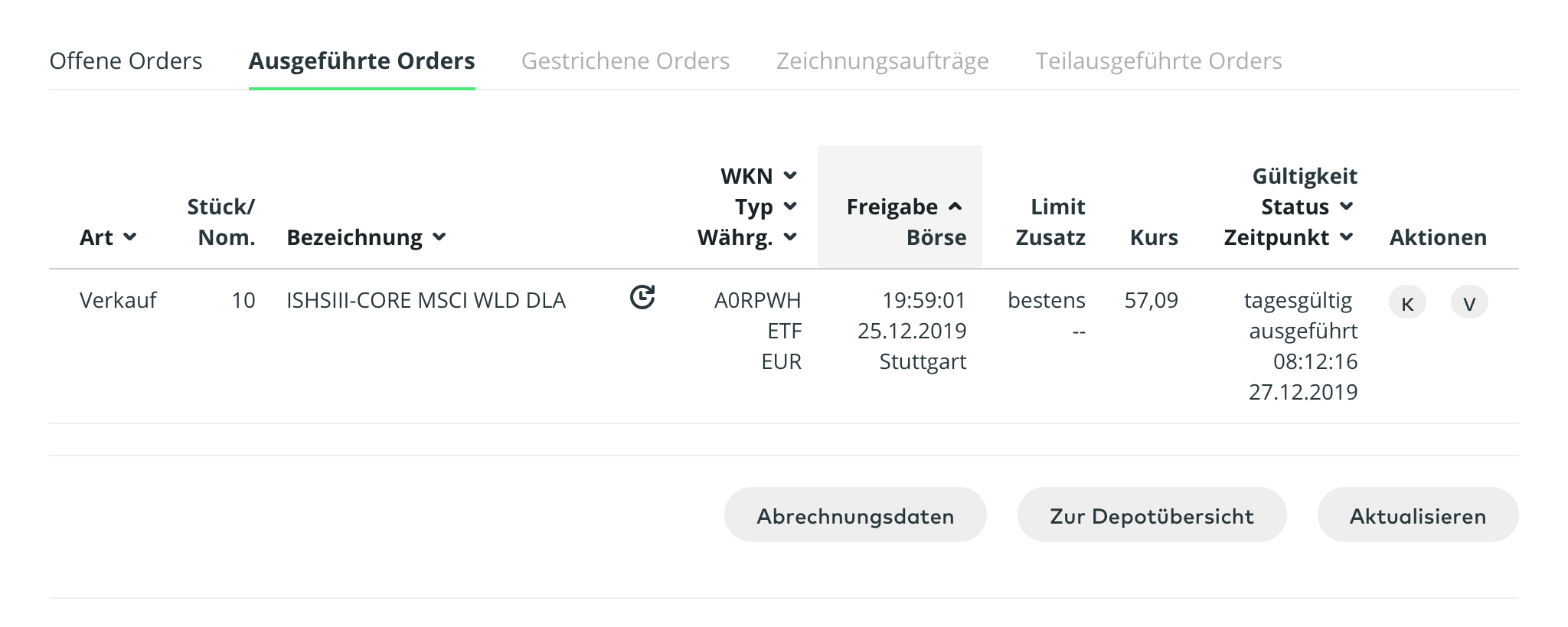Refresh list with Aktualisieren button
The height and width of the screenshot is (627, 1568).
(x=1417, y=515)
